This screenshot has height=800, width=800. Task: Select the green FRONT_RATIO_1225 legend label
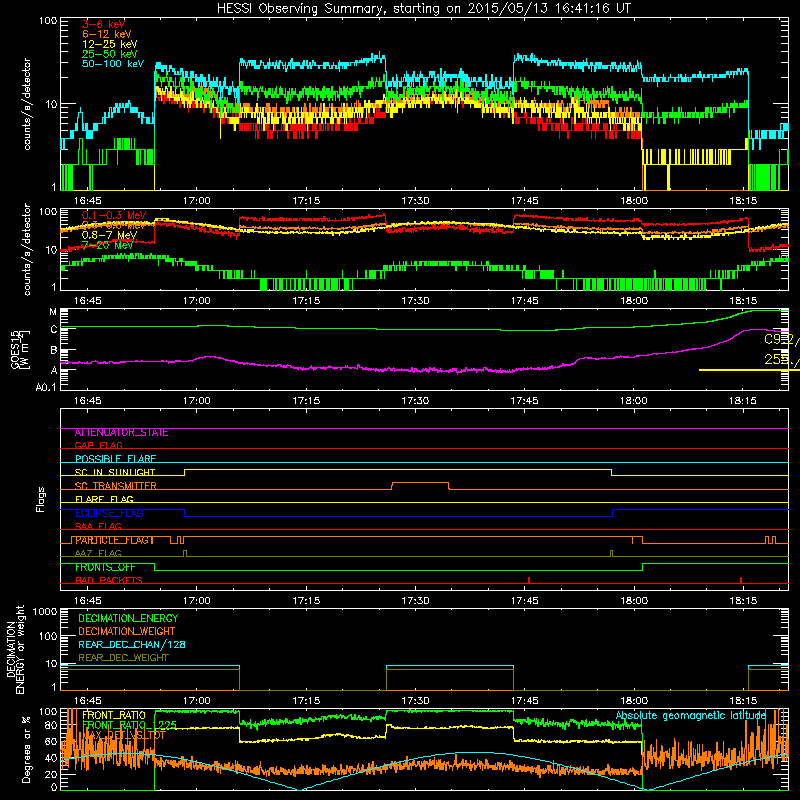pos(129,725)
